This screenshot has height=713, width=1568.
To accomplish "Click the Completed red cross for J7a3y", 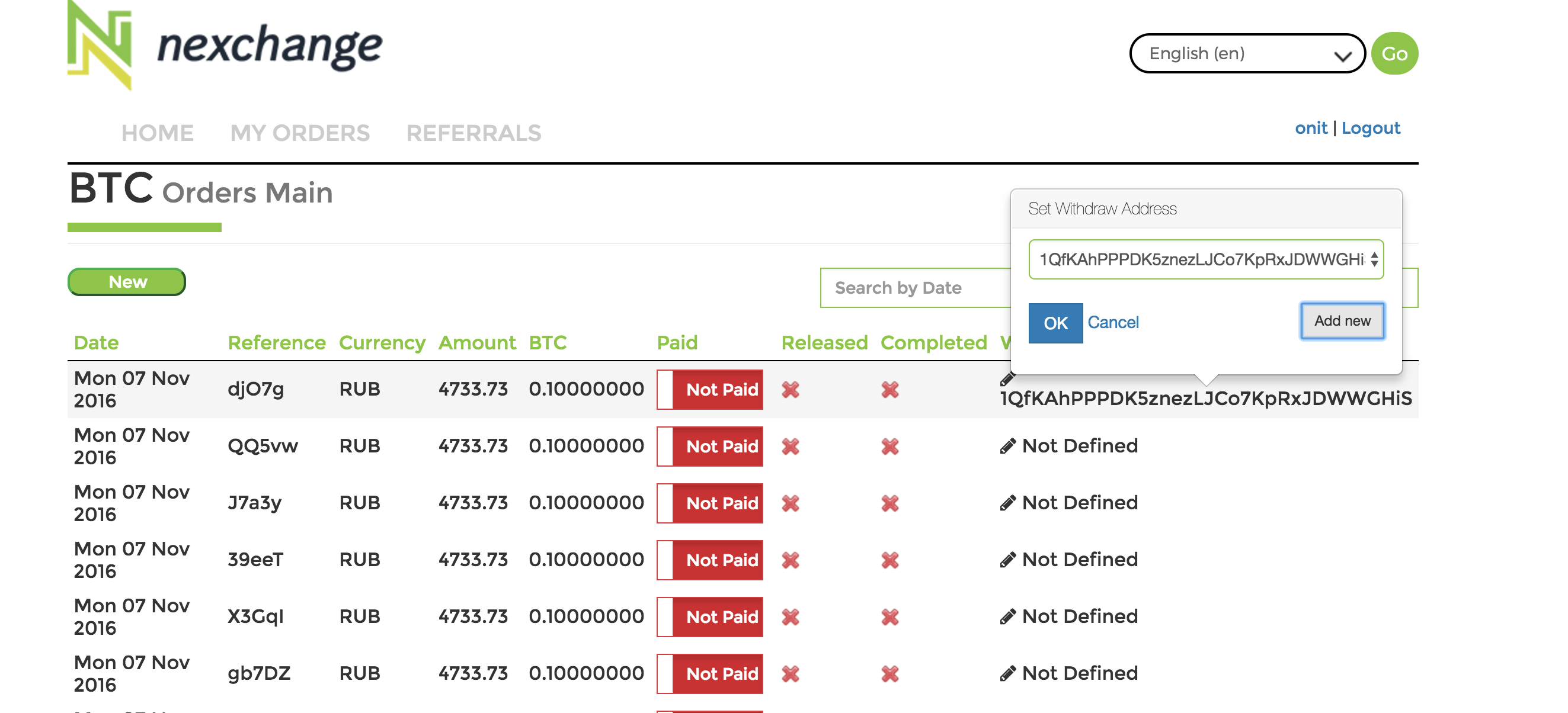I will [x=890, y=503].
